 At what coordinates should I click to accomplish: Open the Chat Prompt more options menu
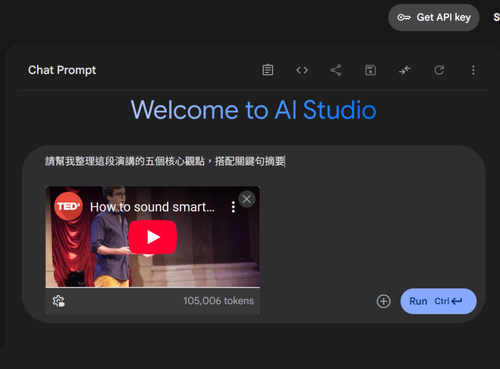pyautogui.click(x=473, y=70)
